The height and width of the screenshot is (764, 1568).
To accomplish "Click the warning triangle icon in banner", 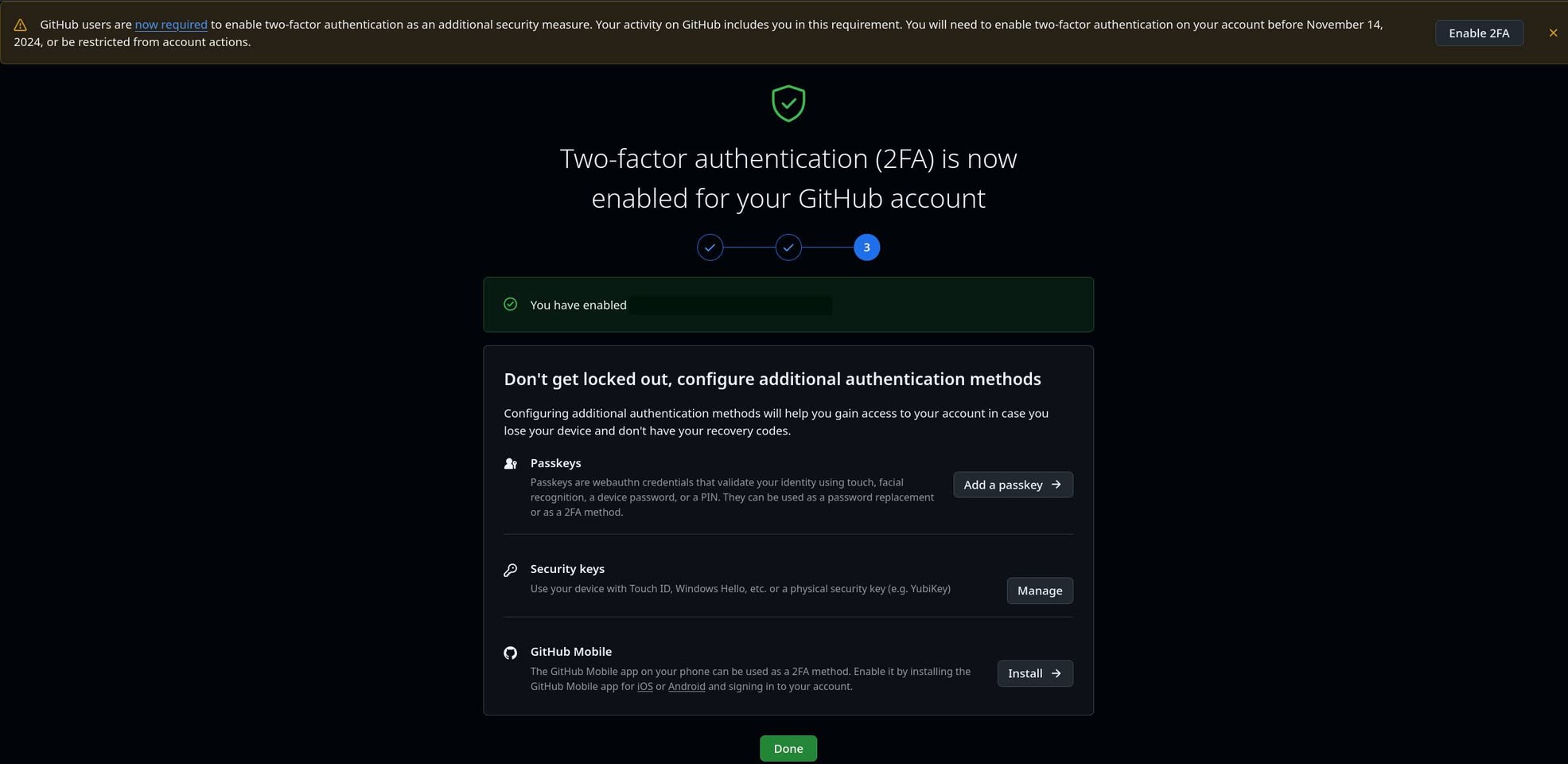I will [x=21, y=25].
